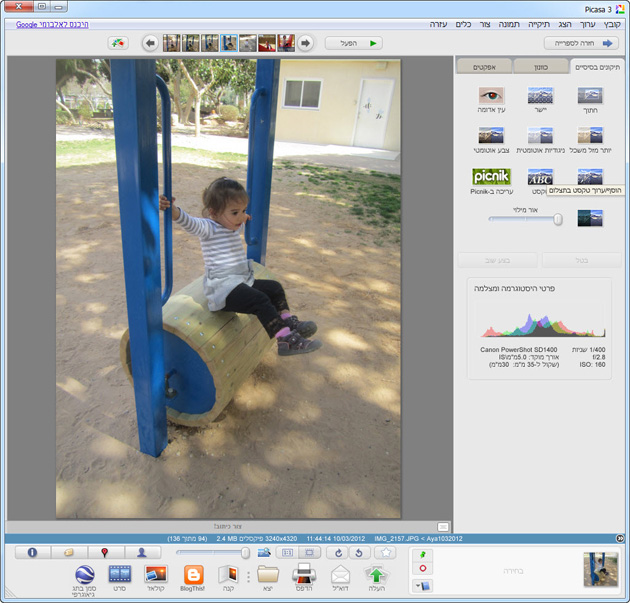The height and width of the screenshot is (603, 630).
Task: Click the Fill Light icon beside the slider
Action: (x=590, y=218)
